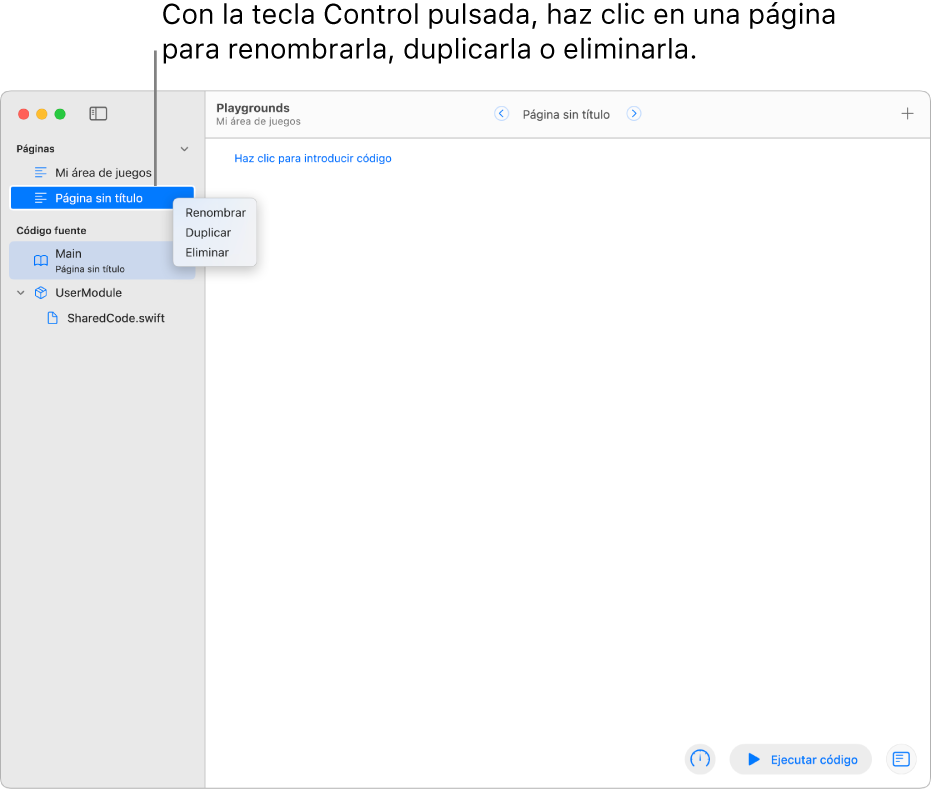Click Haz clic para introducir código
The height and width of the screenshot is (790, 931).
312,158
